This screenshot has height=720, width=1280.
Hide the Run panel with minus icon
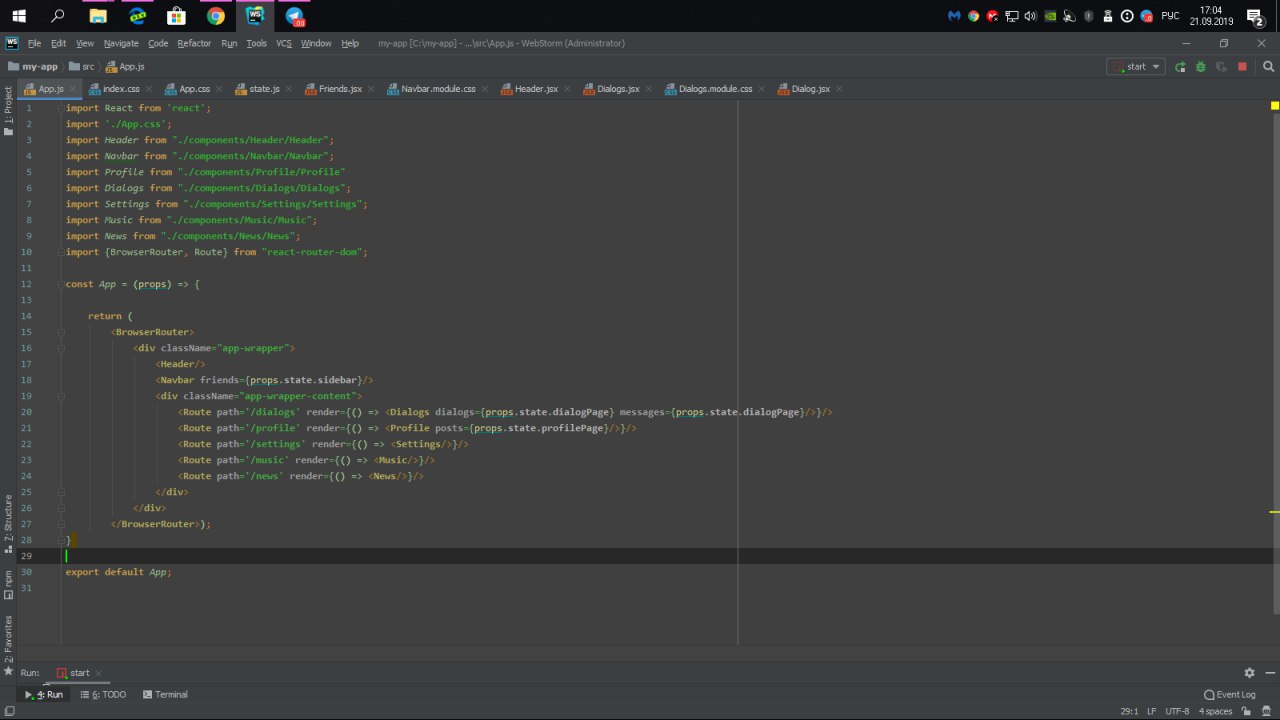[1269, 673]
